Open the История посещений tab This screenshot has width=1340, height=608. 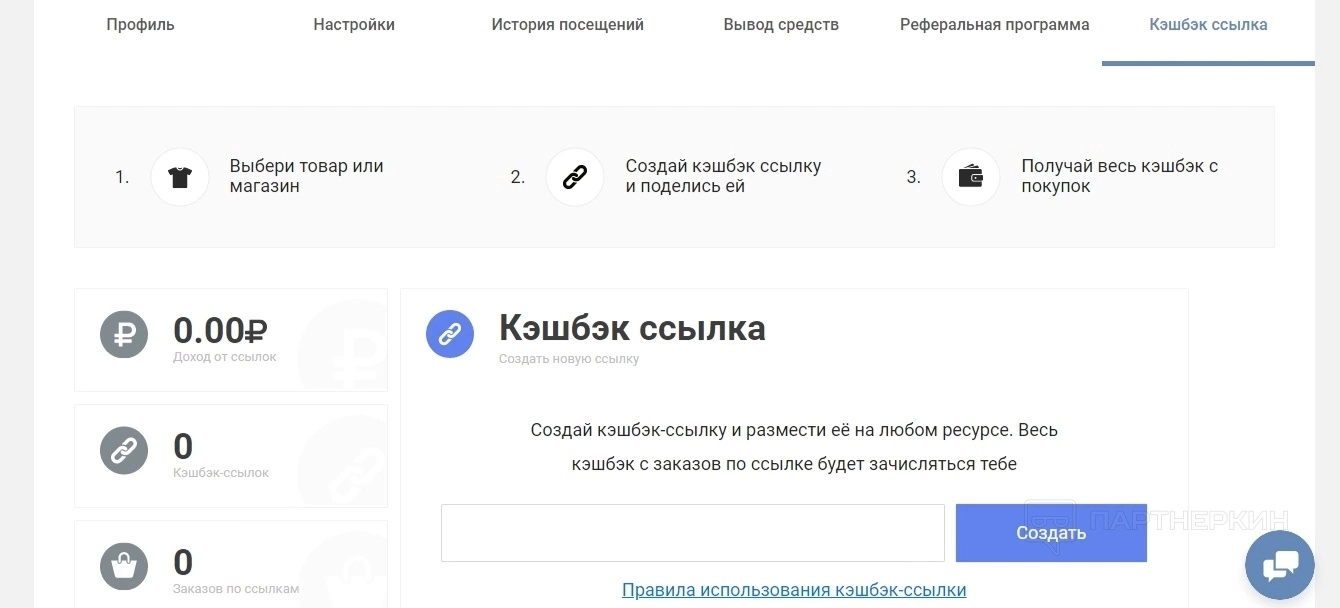(568, 25)
